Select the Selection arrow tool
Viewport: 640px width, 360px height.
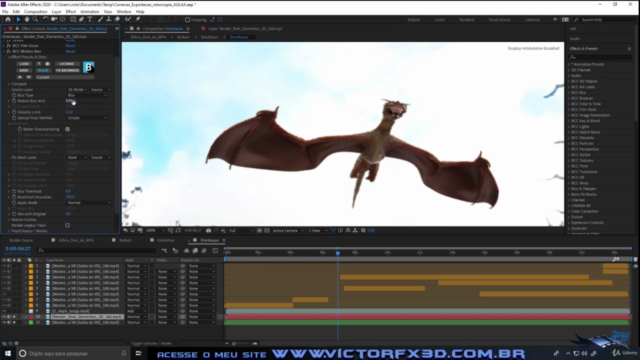18,20
